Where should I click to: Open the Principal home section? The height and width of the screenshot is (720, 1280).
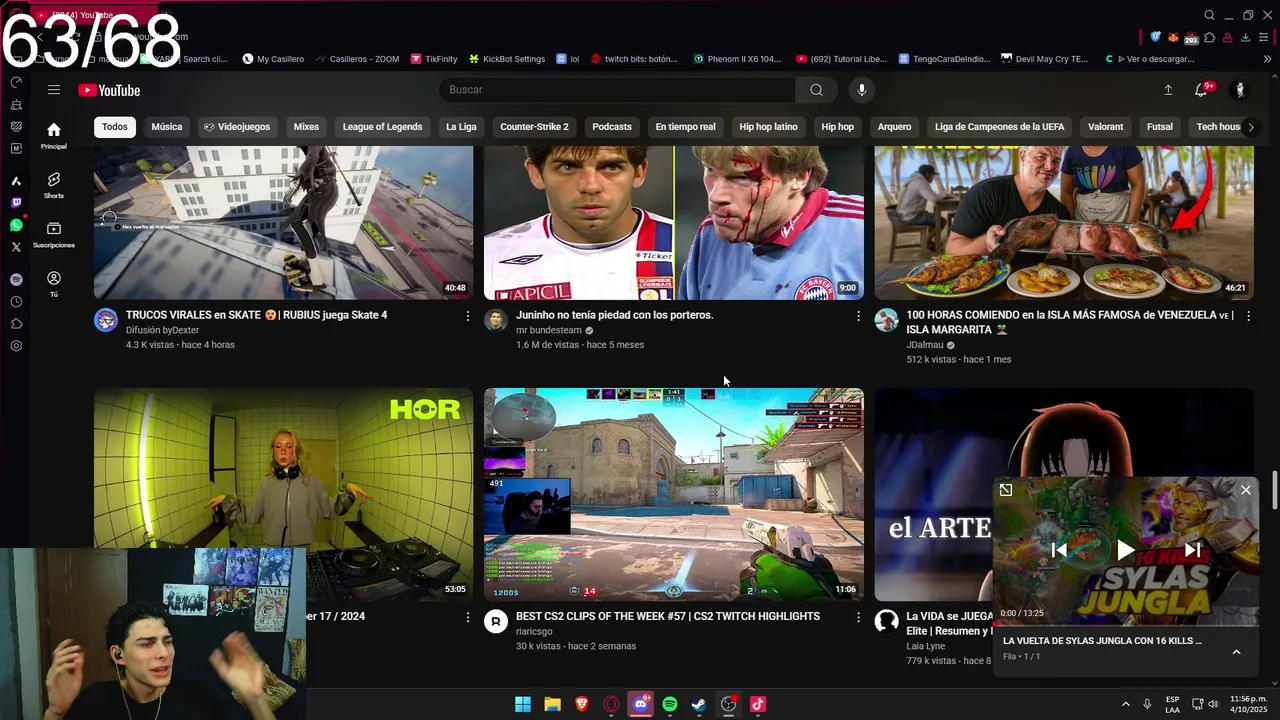point(54,135)
